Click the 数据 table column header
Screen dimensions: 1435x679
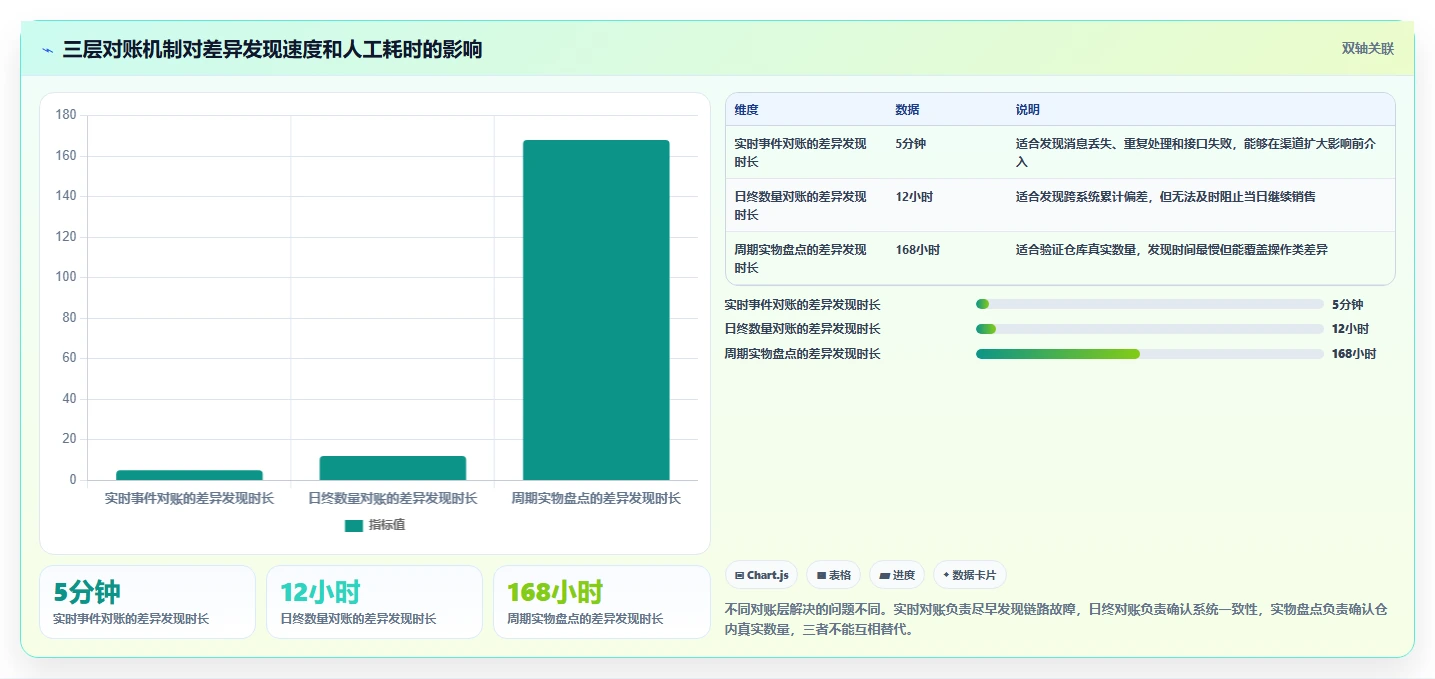[907, 110]
